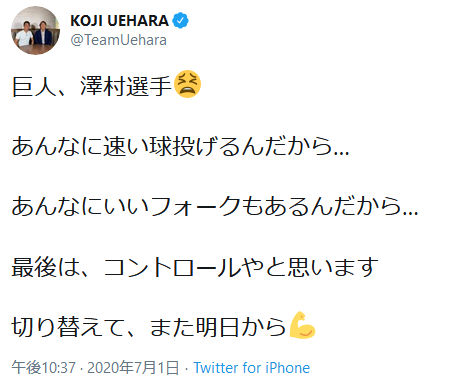Open the KOJI UEHARA profile avatar
Image resolution: width=471 pixels, height=379 pixels.
click(35, 30)
